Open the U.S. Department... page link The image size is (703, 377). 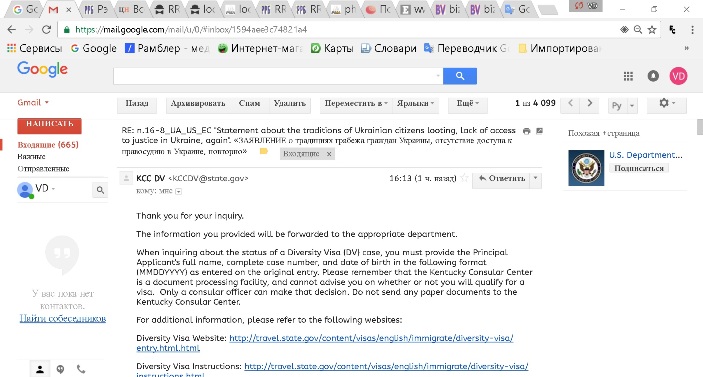pos(646,155)
